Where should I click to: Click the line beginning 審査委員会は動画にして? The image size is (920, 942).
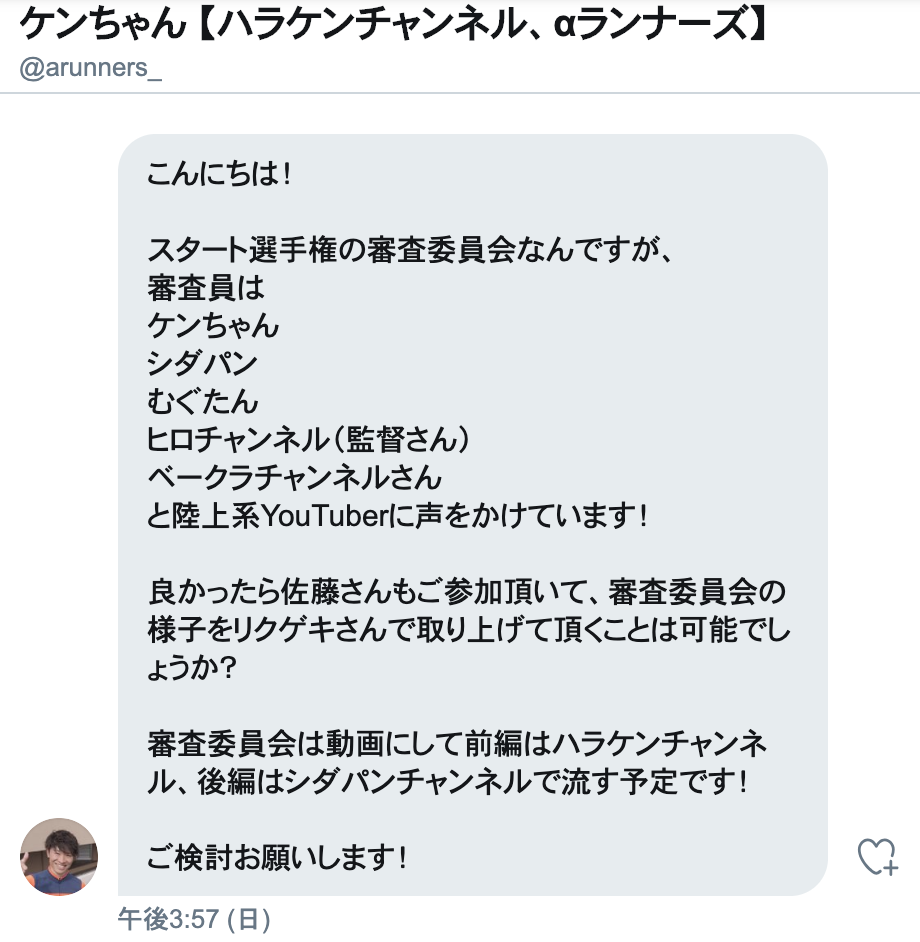(457, 744)
